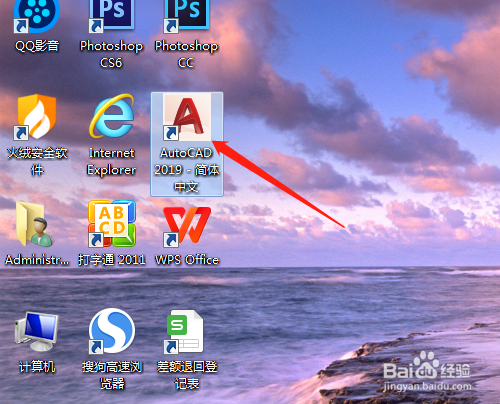Viewport: 500px width, 404px height.
Task: Click the "Photoshop CS6" label text
Action: [111, 54]
